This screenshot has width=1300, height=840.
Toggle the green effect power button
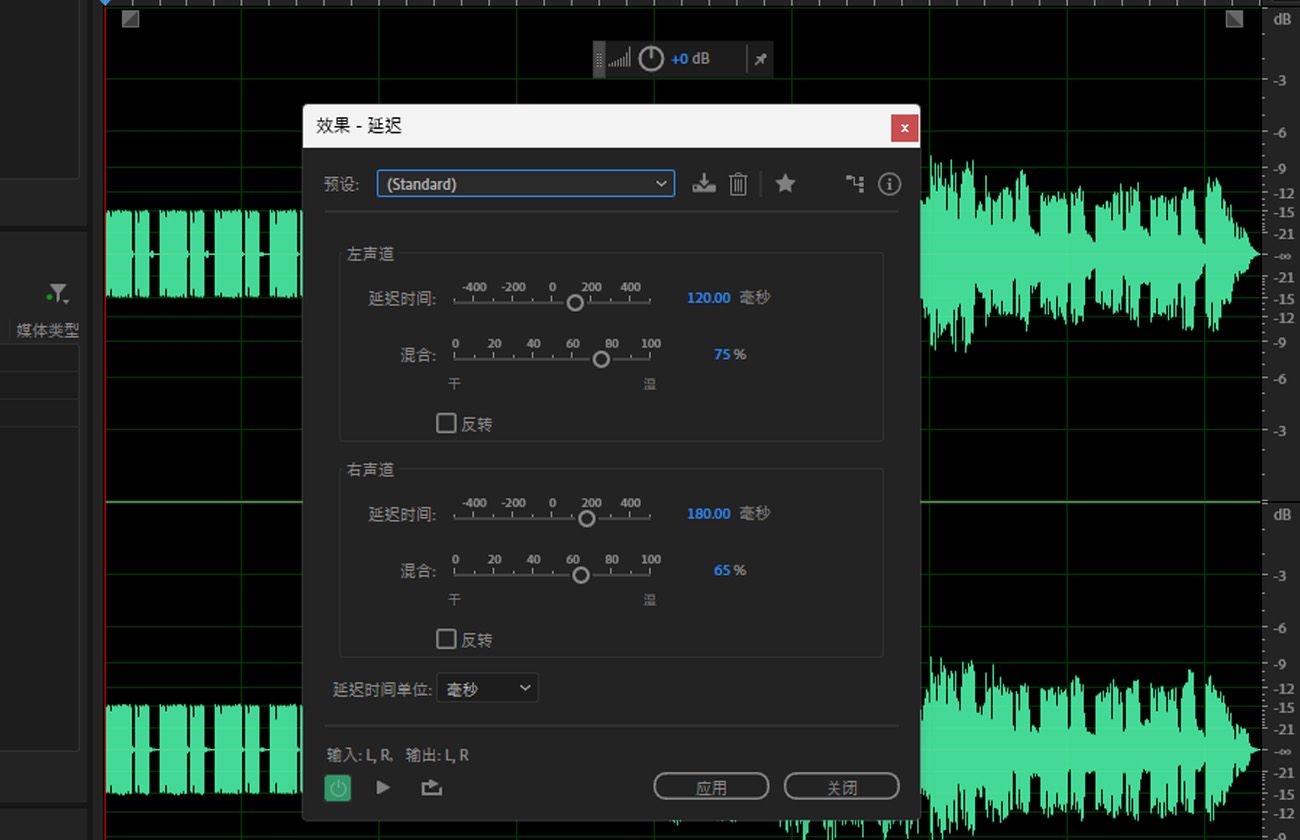tap(338, 788)
